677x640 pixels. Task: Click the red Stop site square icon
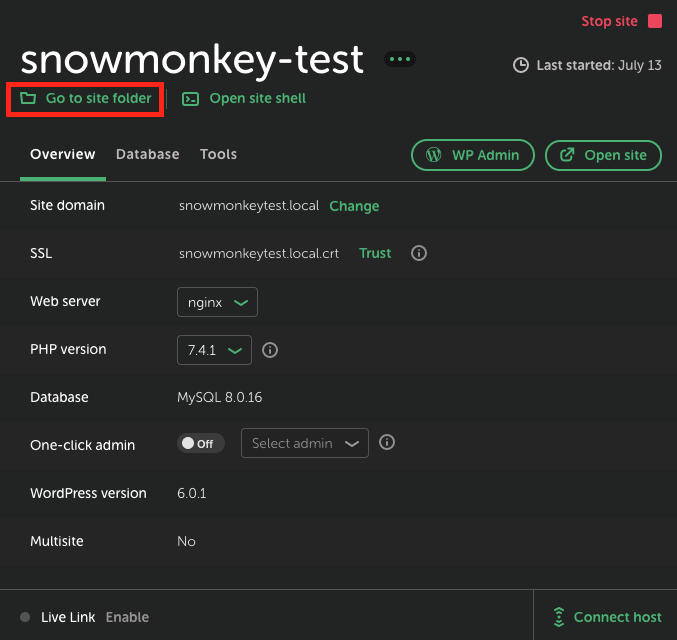click(655, 21)
